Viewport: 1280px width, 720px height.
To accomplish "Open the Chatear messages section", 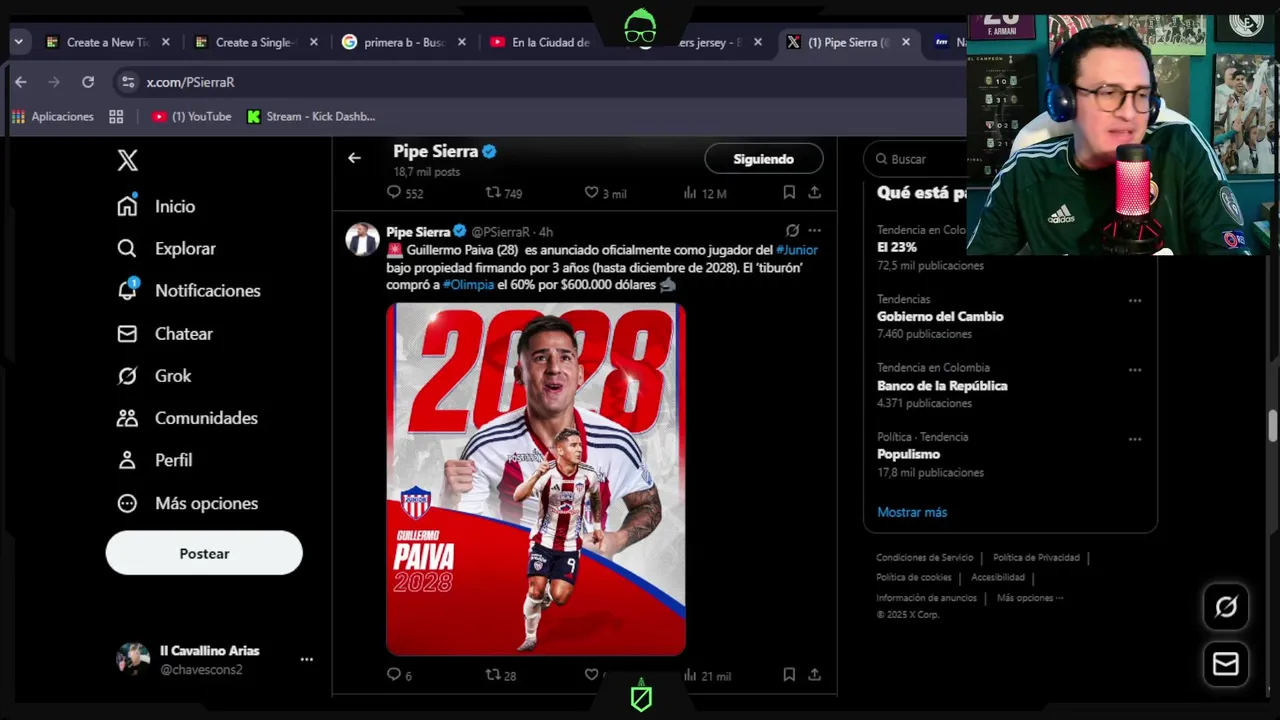I will point(165,333).
